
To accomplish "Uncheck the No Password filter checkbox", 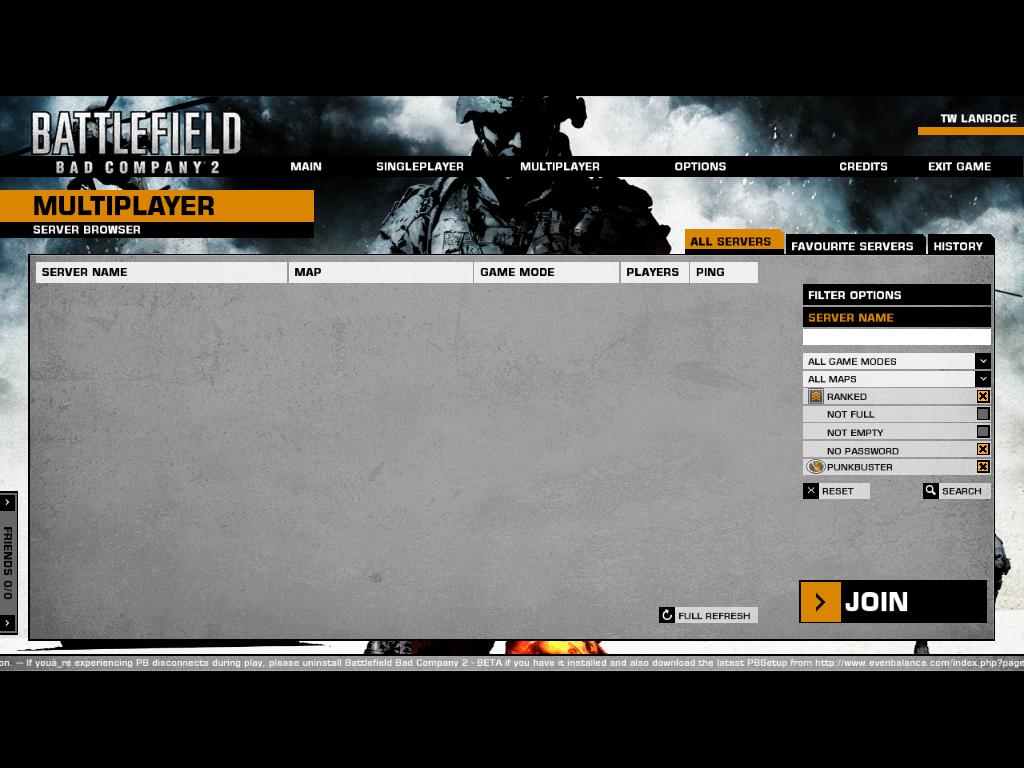I will (983, 449).
